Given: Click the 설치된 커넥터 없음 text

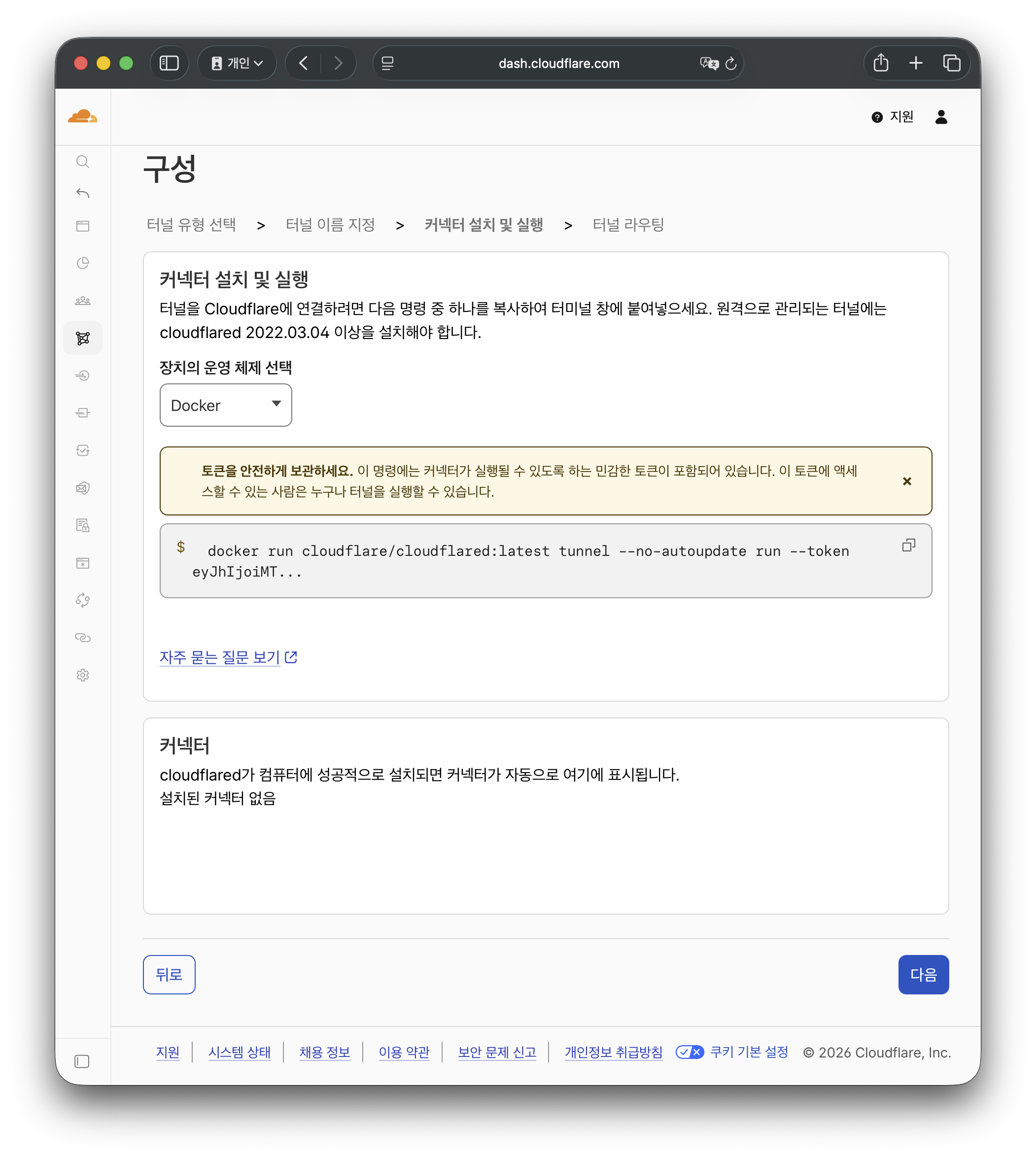Looking at the screenshot, I should [x=217, y=798].
